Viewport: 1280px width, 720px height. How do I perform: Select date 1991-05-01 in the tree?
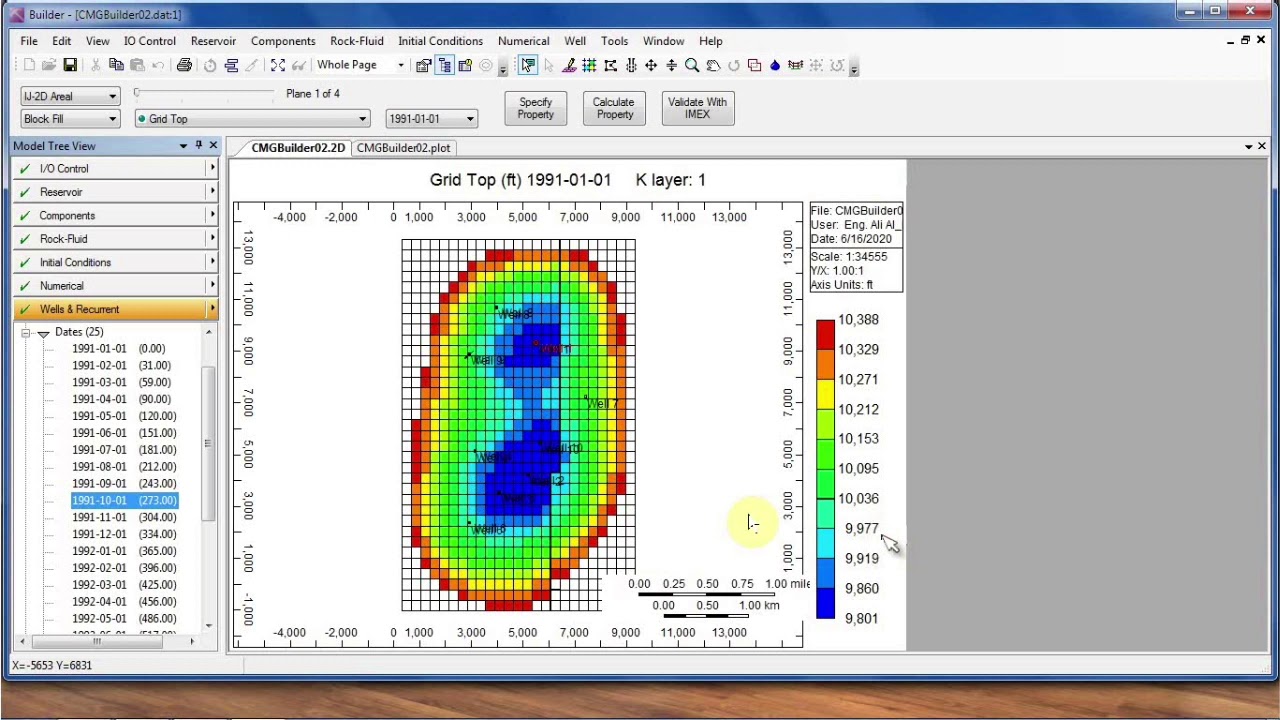tap(124, 416)
